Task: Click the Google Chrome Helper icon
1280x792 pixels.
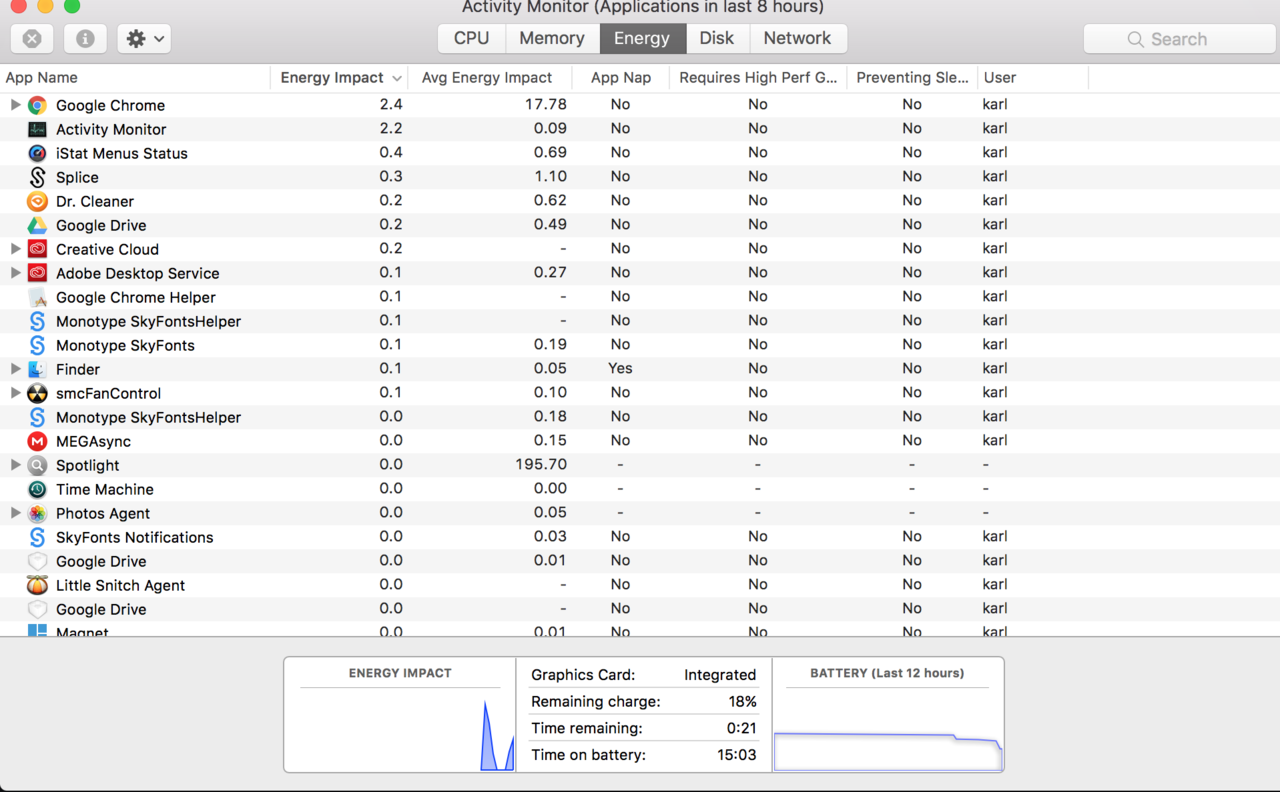Action: 37,297
